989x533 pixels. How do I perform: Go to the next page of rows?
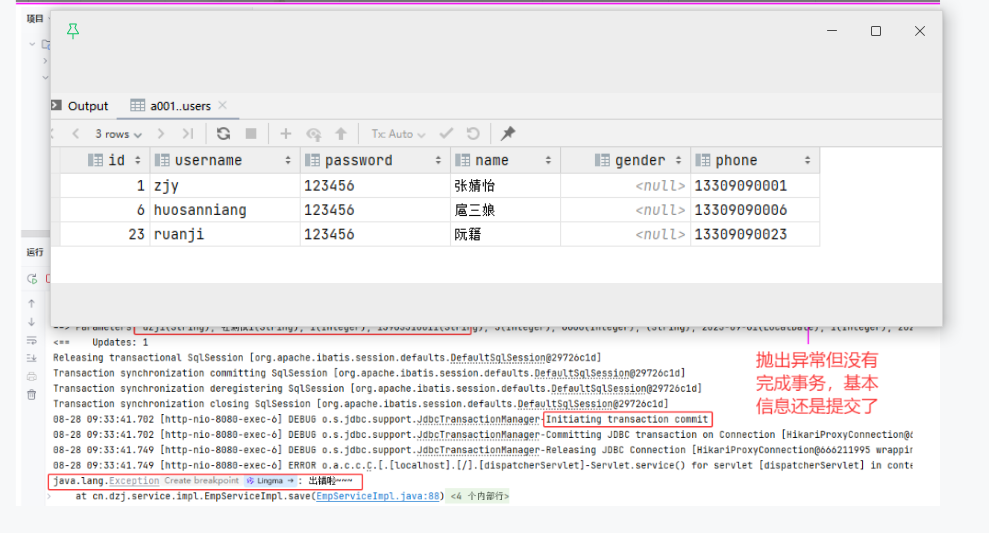click(x=161, y=134)
